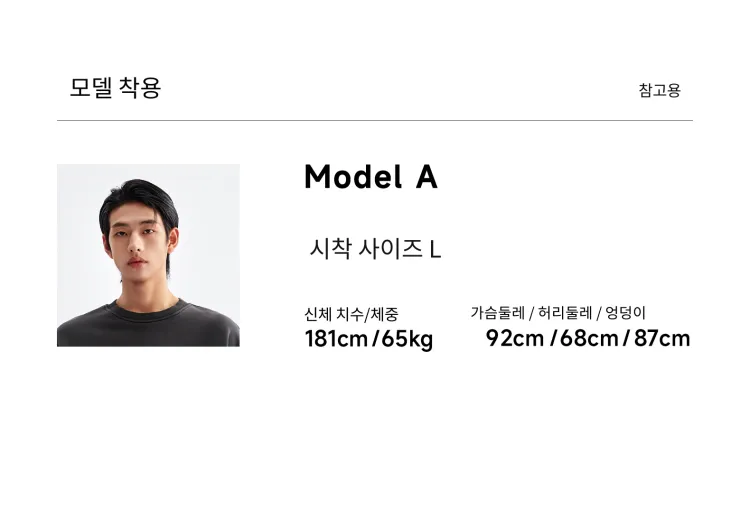
Task: Select the 참고용 label at top right
Action: pos(659,90)
